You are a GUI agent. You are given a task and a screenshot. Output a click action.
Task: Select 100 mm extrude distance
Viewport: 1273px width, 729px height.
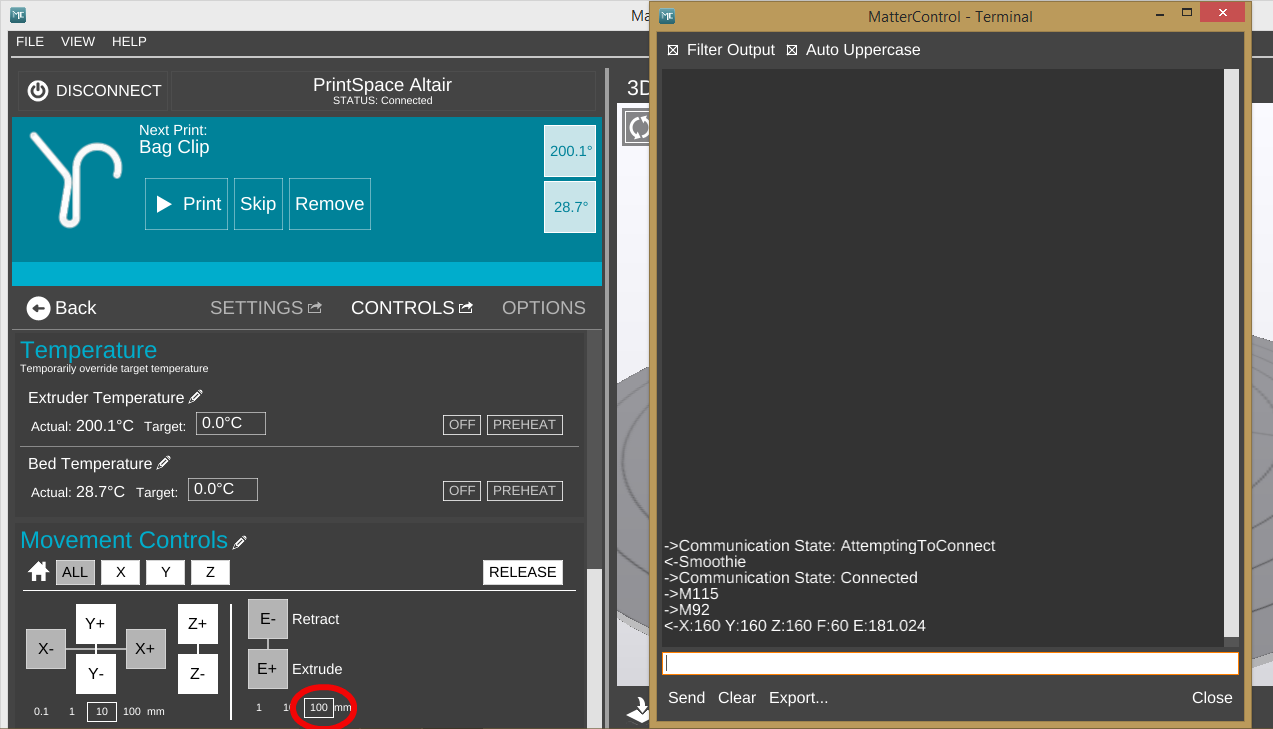click(x=318, y=707)
